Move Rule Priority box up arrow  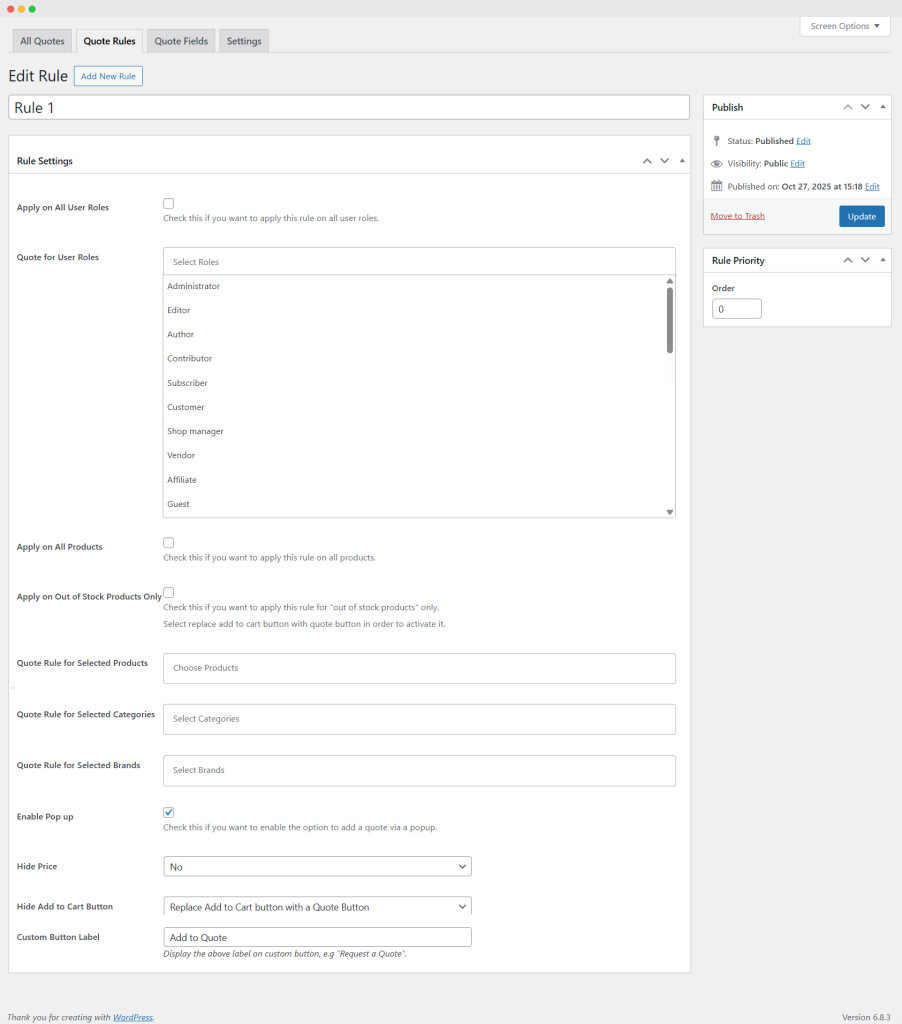click(x=848, y=260)
